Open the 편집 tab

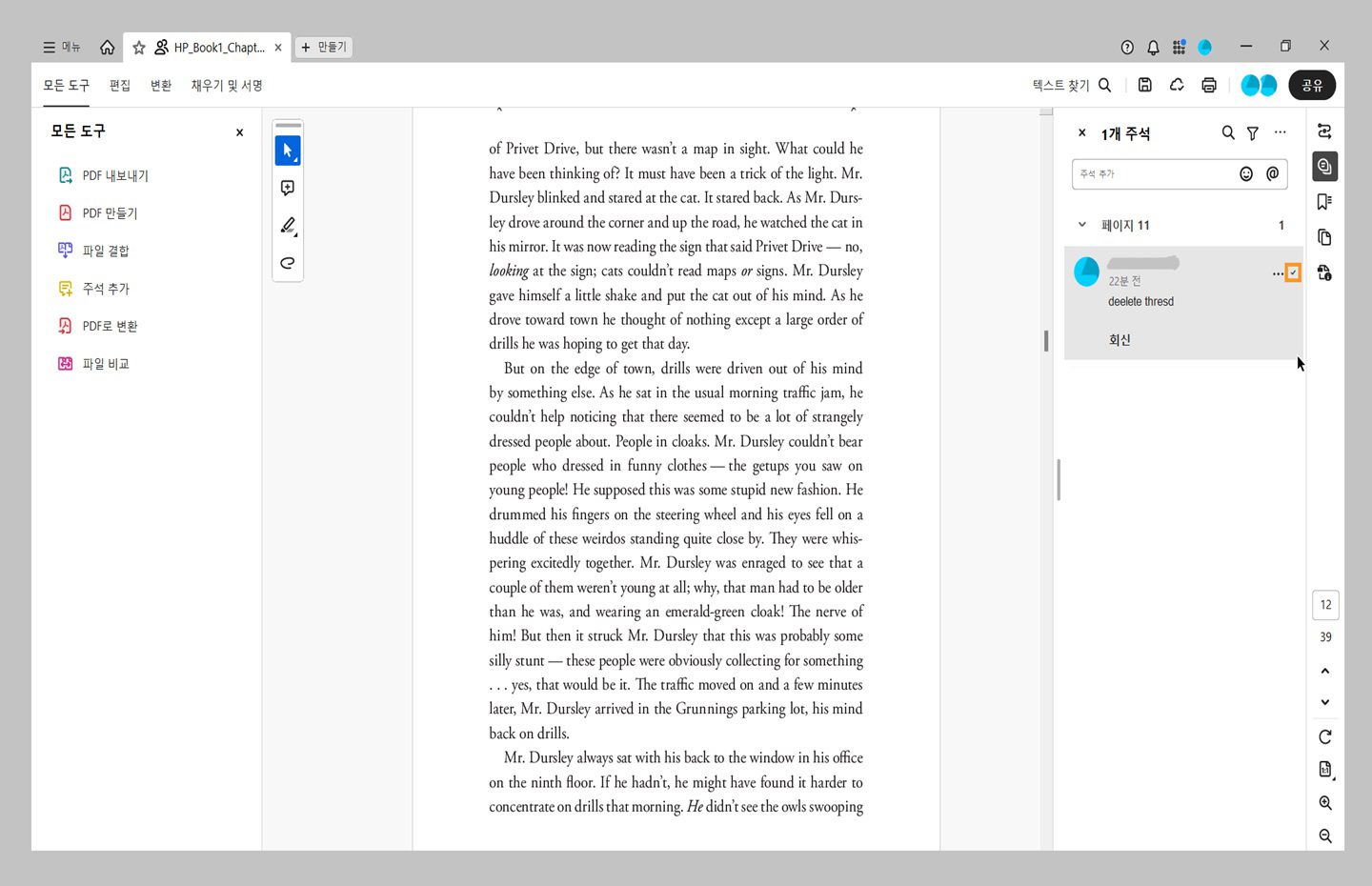(120, 85)
